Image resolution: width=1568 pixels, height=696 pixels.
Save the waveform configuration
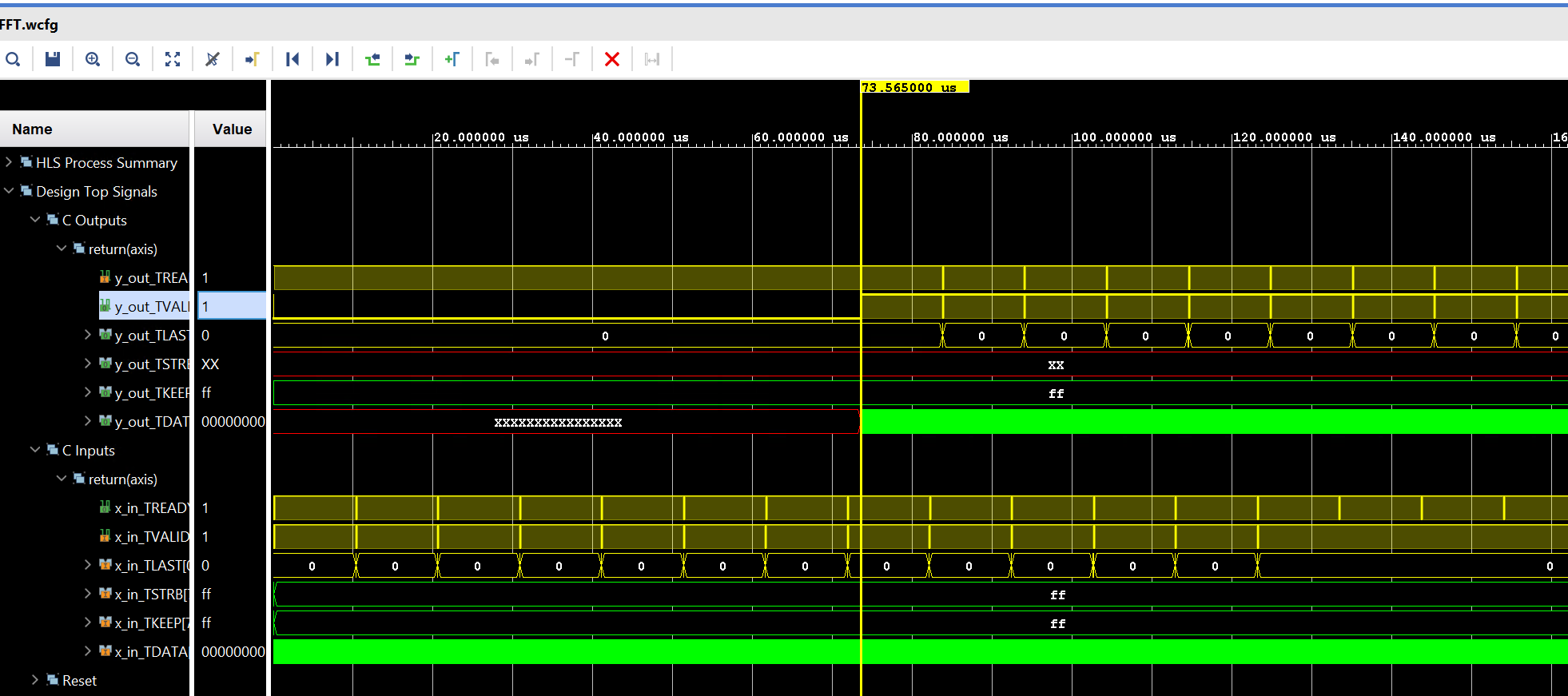tap(53, 59)
